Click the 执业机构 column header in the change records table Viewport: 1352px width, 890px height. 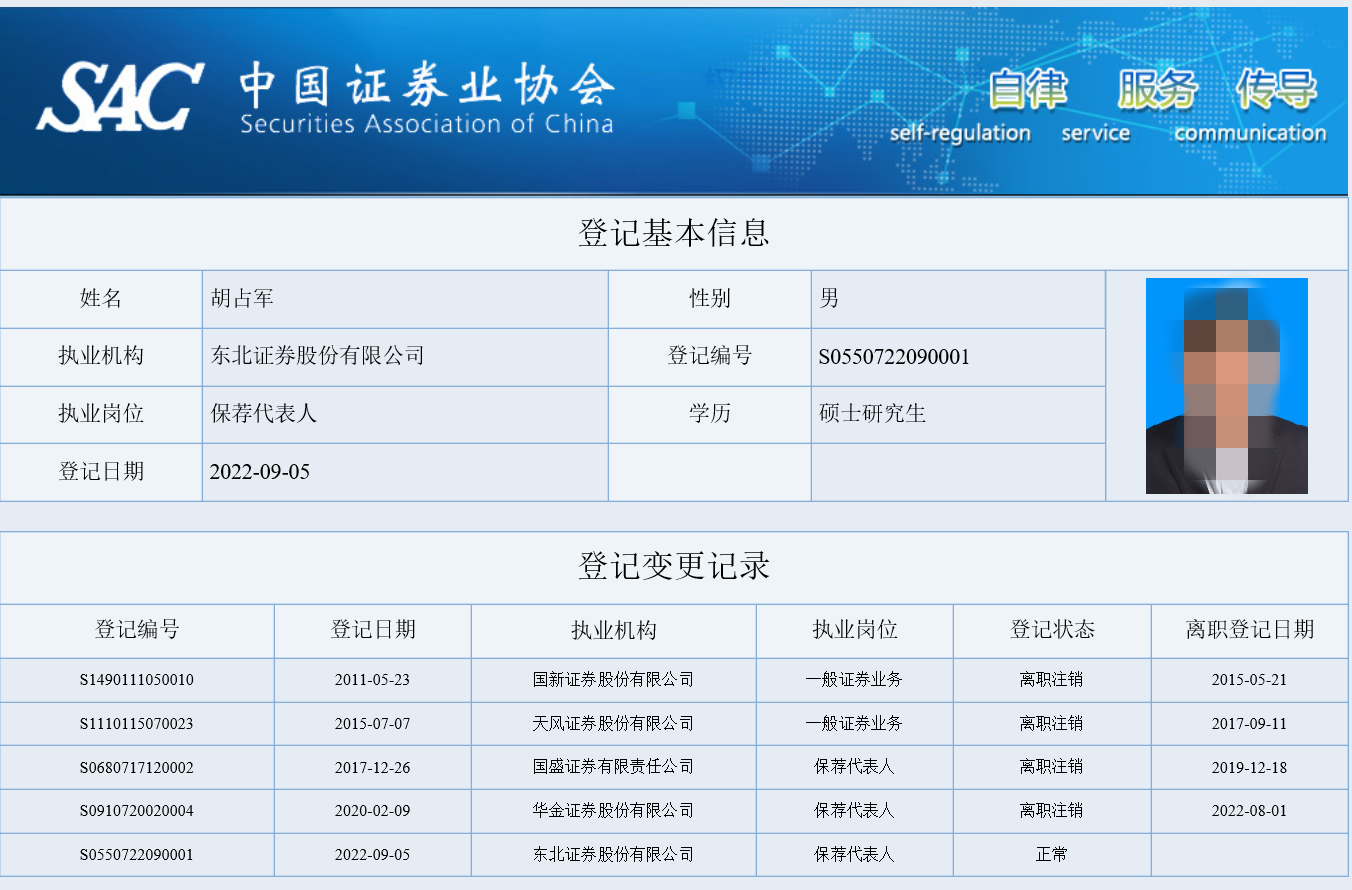(614, 630)
